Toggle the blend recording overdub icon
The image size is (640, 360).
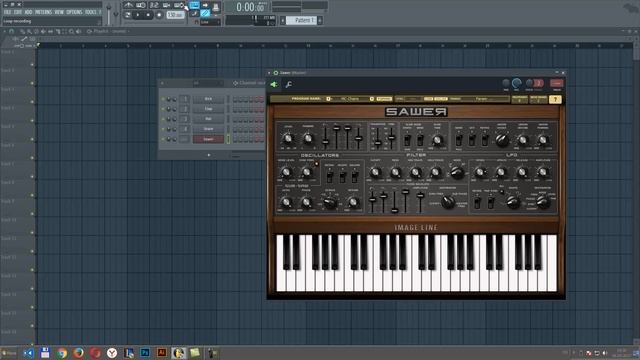pyautogui.click(x=167, y=5)
